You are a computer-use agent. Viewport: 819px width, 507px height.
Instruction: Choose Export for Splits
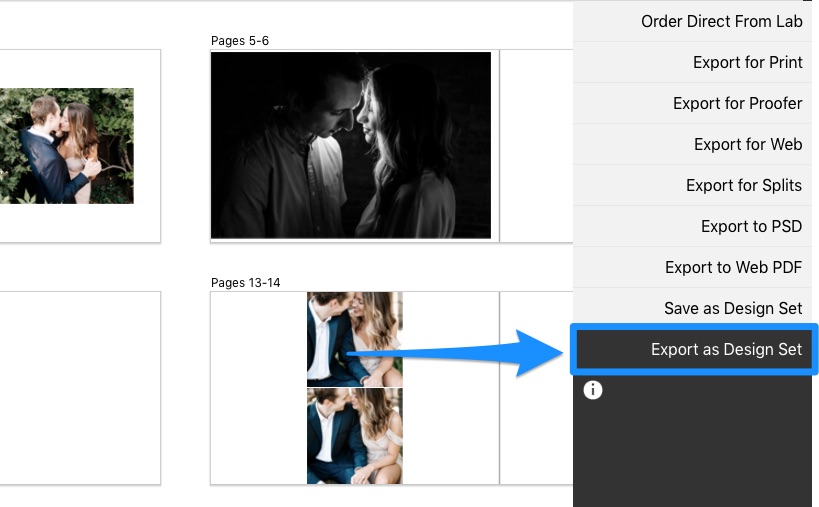692,185
